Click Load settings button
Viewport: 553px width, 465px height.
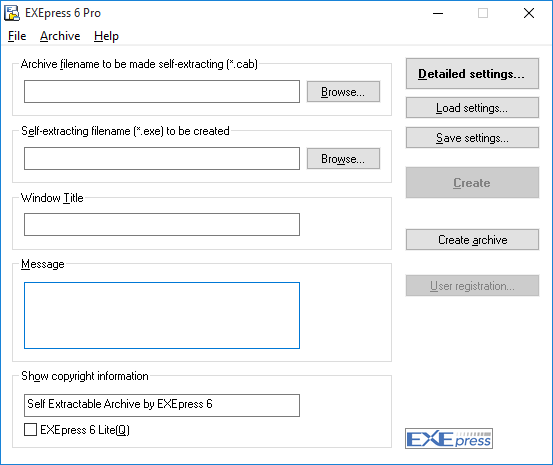[472, 108]
